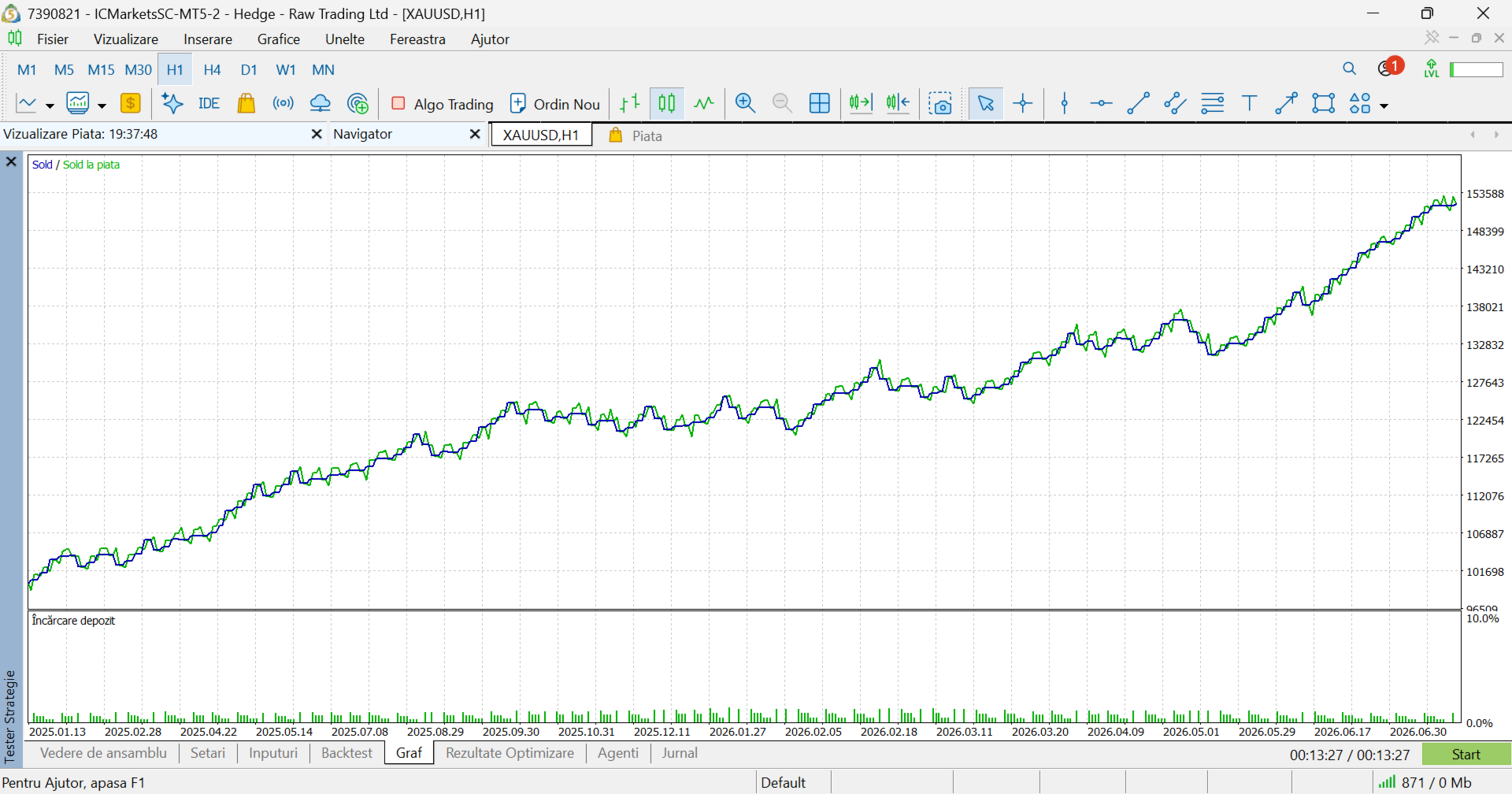Close the Tester Strategie panel
This screenshot has width=1512, height=794.
tap(11, 161)
